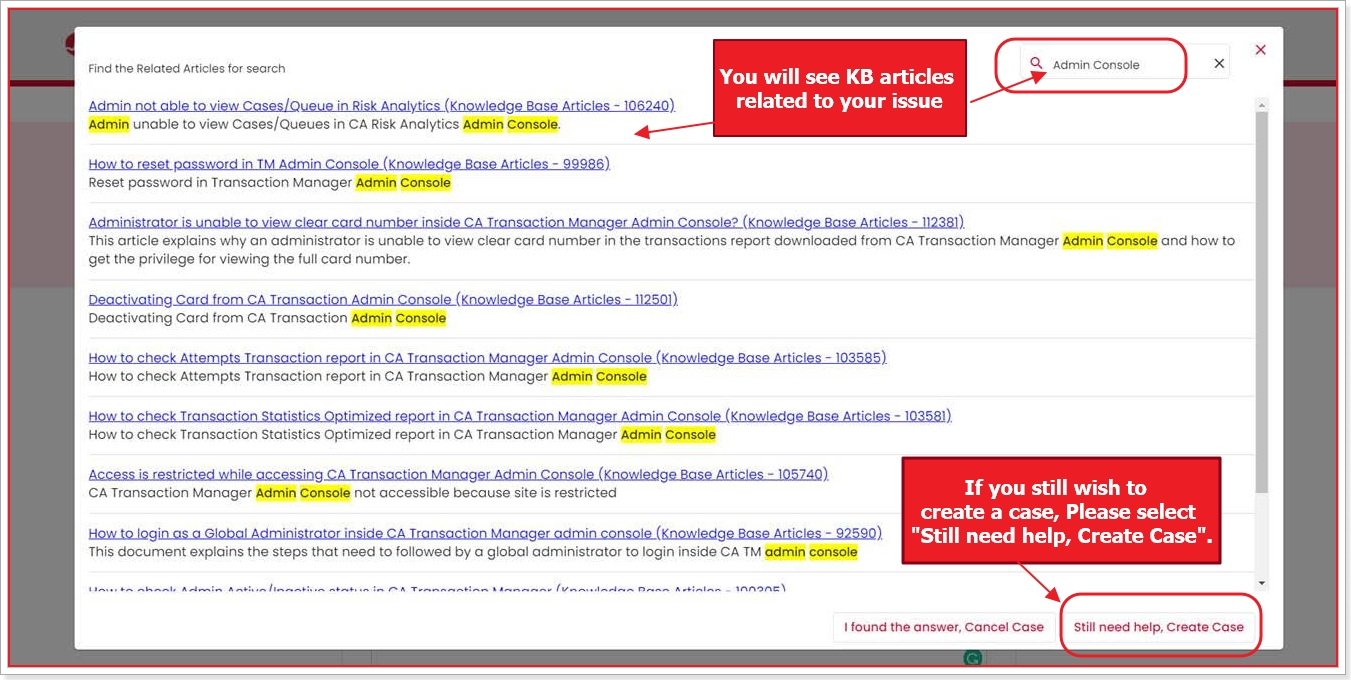Open Deactivating Card from CA Transaction article
This screenshot has height=680, width=1351.
click(383, 300)
